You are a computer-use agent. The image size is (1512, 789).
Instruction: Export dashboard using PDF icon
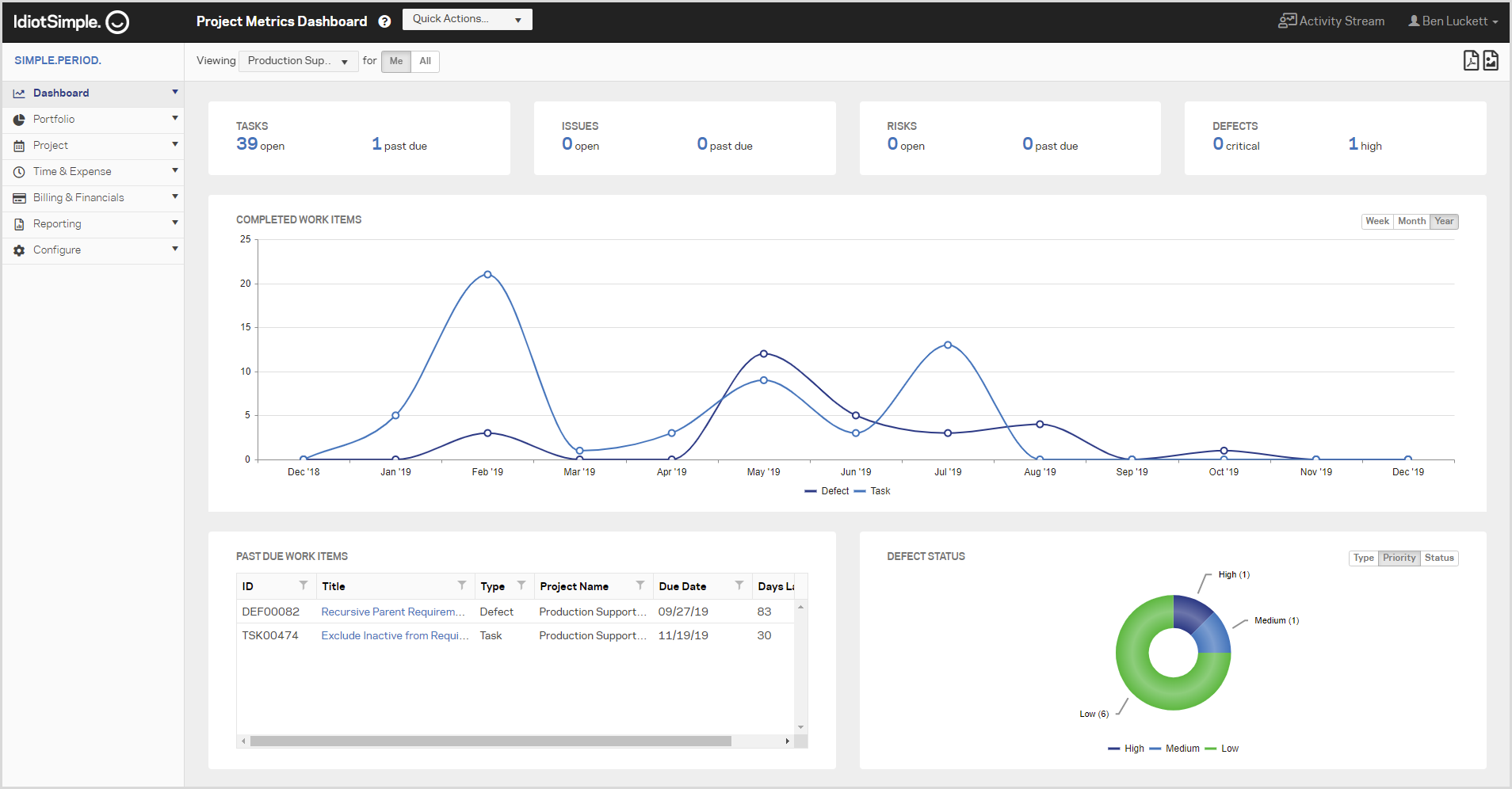click(x=1471, y=60)
